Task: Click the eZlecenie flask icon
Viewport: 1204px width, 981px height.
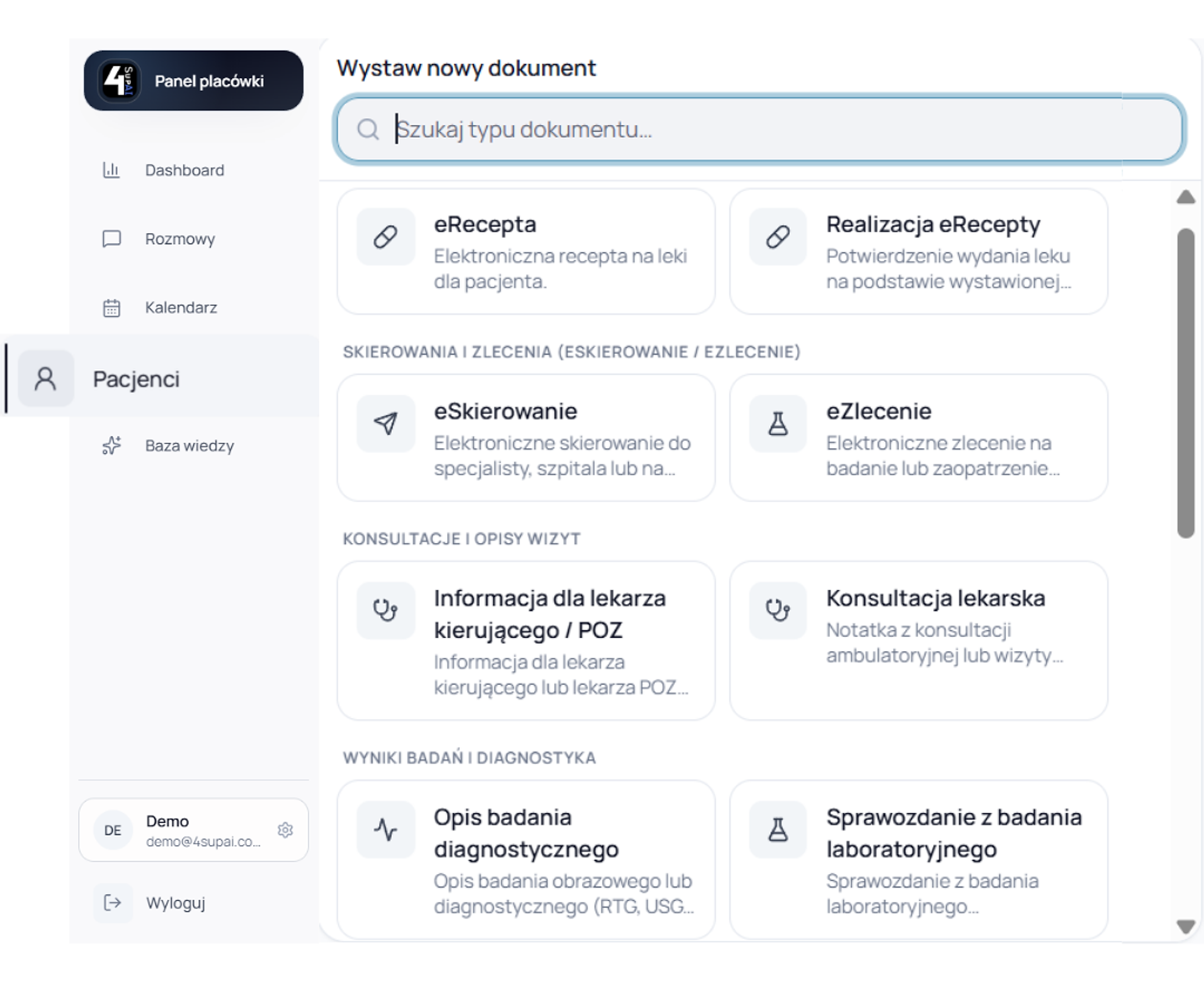Action: [778, 423]
